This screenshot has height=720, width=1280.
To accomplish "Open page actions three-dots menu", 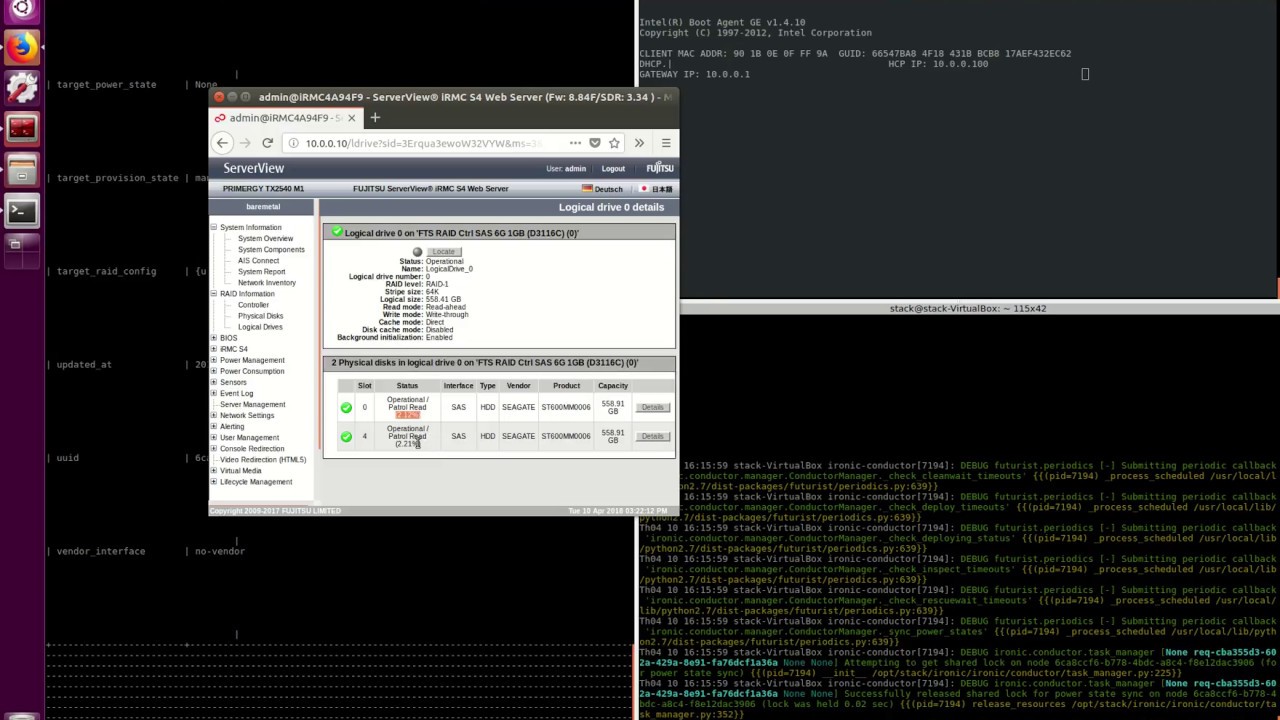I will point(575,143).
